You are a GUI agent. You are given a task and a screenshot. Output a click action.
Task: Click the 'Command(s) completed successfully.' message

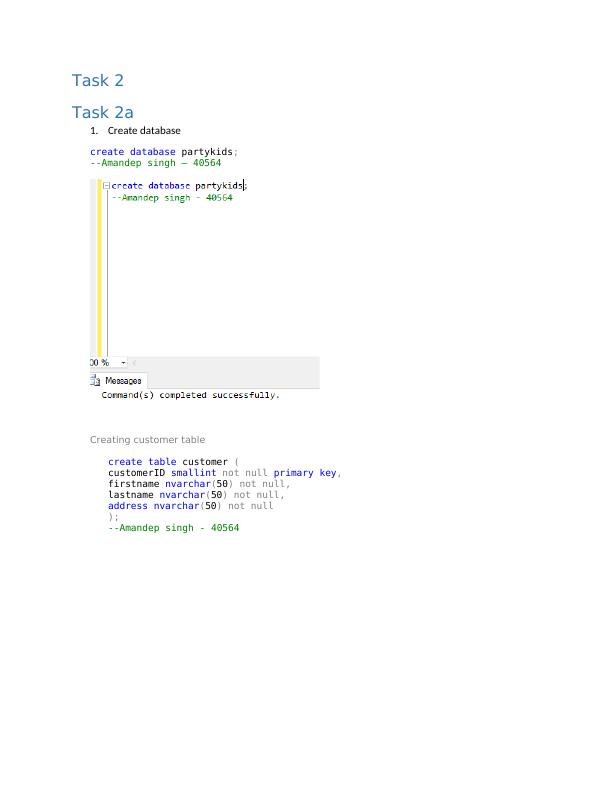pyautogui.click(x=191, y=395)
